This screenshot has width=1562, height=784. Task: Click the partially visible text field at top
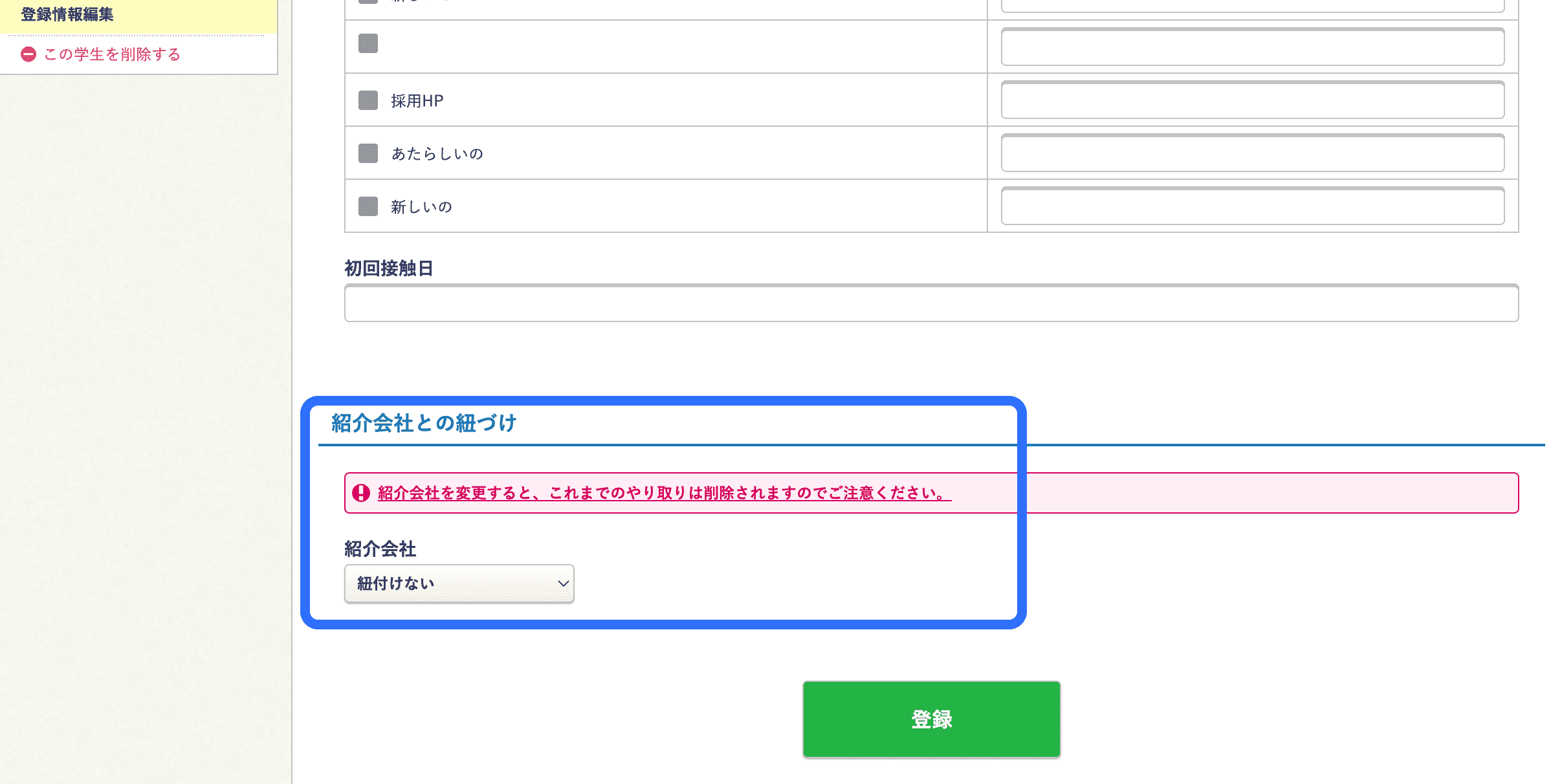click(1252, 6)
